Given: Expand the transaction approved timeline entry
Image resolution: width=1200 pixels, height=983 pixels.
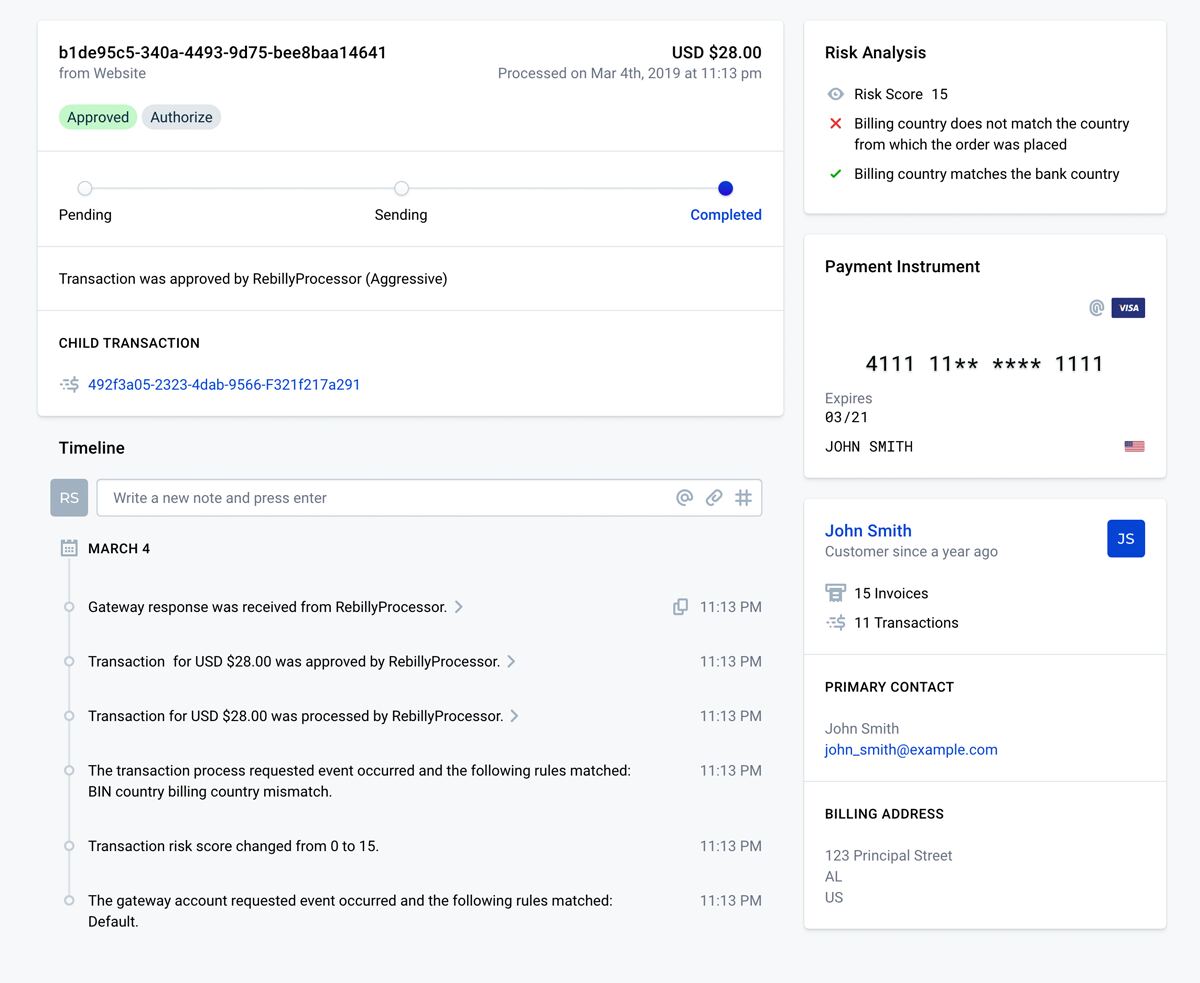Looking at the screenshot, I should (x=511, y=661).
